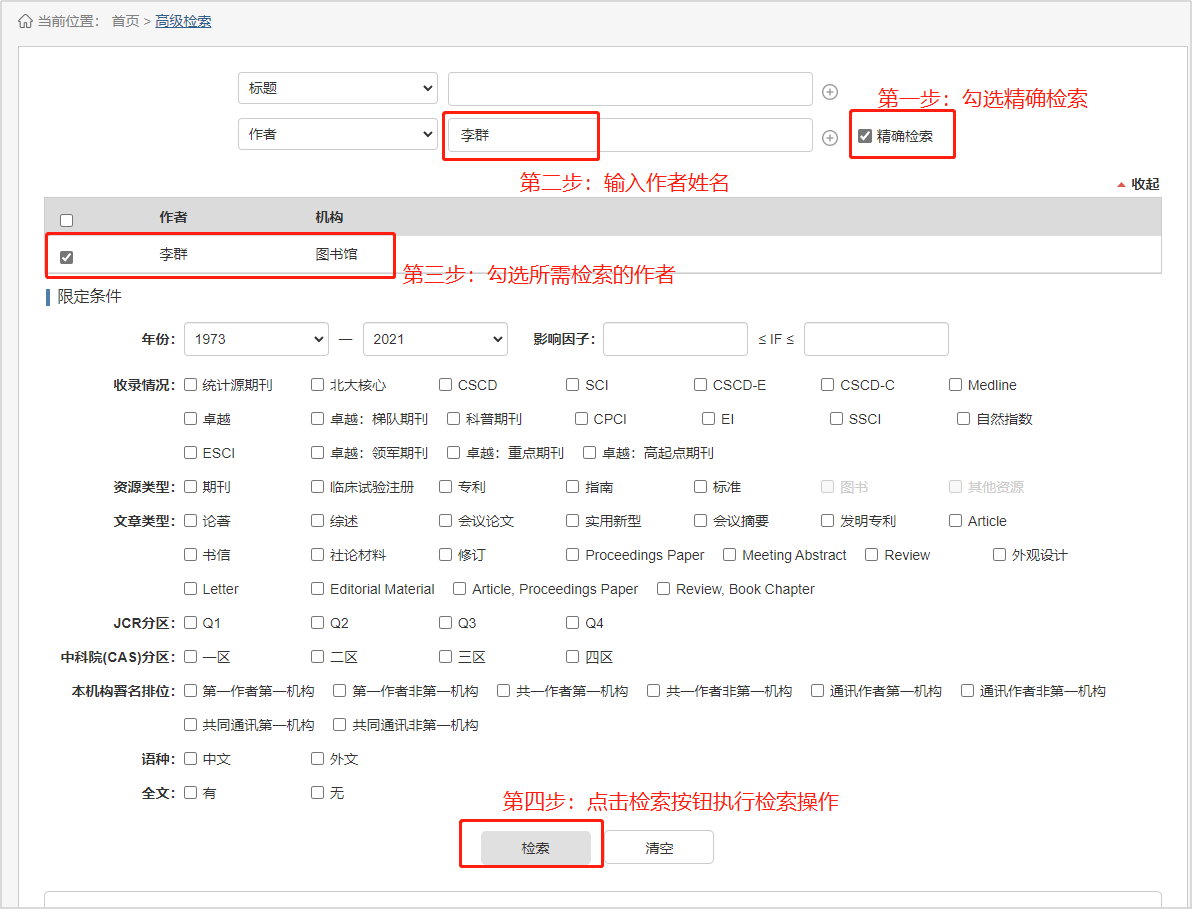
Task: Open the start year 1973 dropdown
Action: pos(256,339)
